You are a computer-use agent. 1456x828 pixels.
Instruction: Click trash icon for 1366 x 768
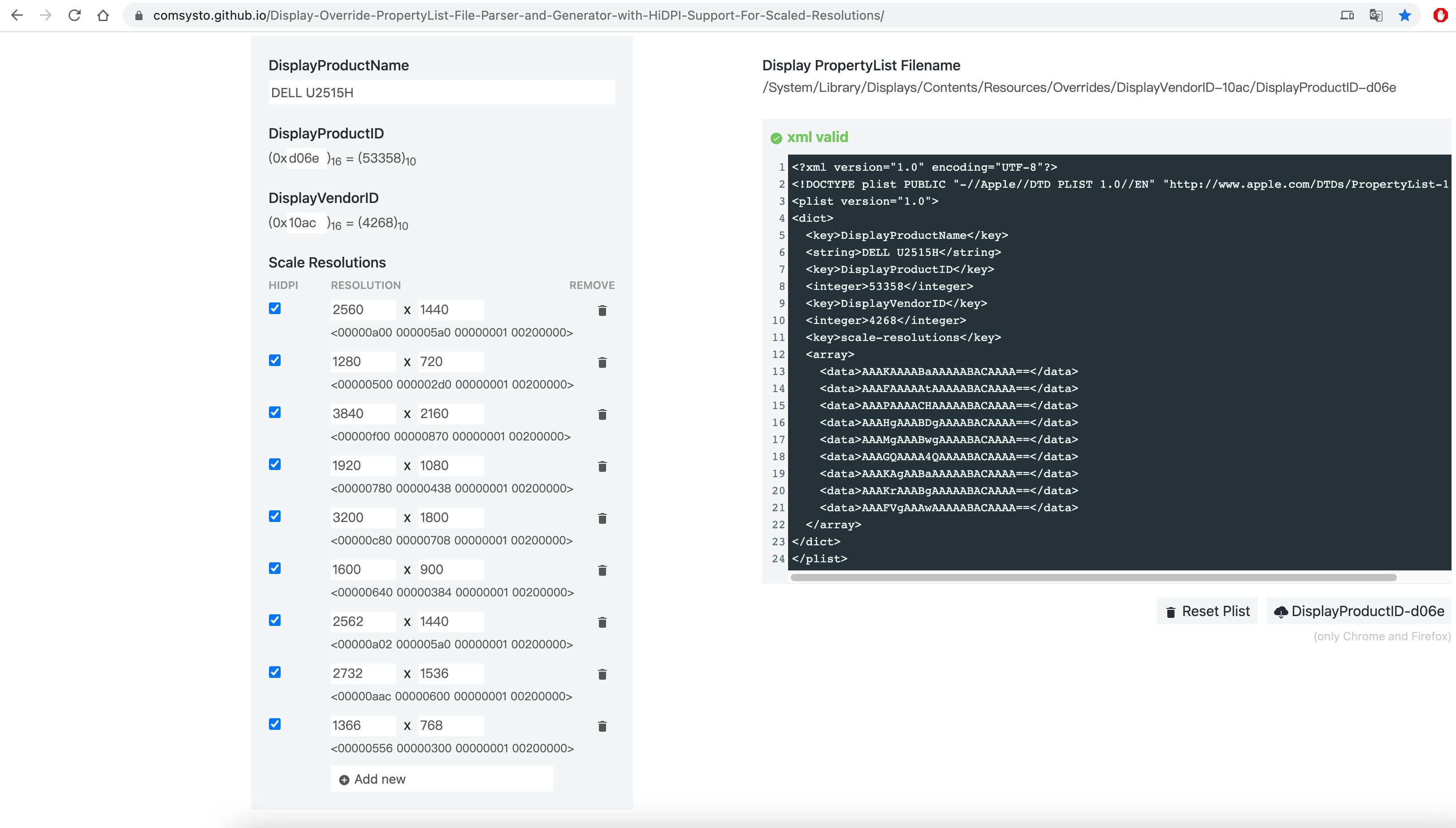tap(602, 726)
